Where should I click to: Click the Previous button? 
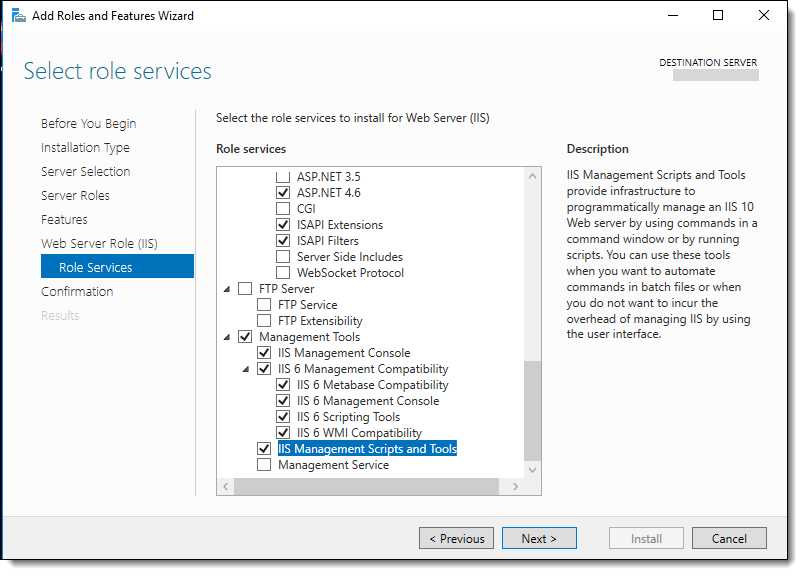tap(456, 538)
